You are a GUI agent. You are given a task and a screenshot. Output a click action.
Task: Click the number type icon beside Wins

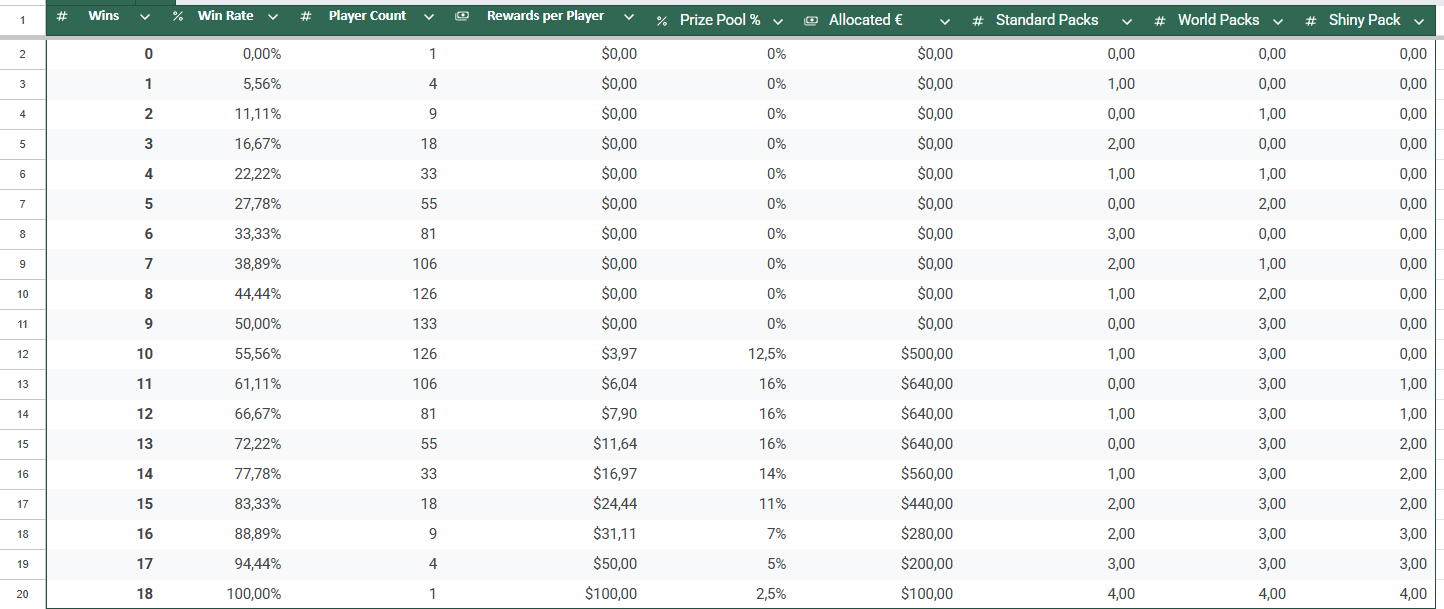[x=62, y=17]
